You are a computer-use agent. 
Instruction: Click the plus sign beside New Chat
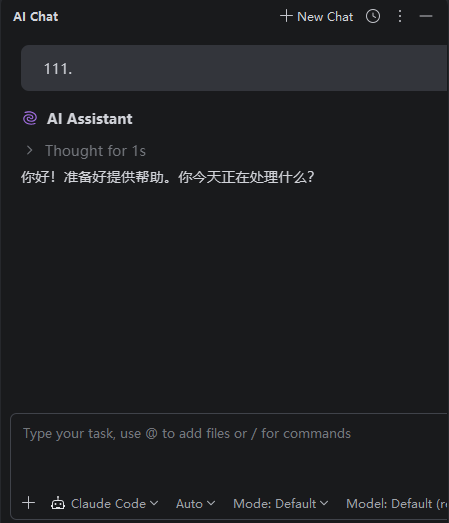[x=286, y=16]
